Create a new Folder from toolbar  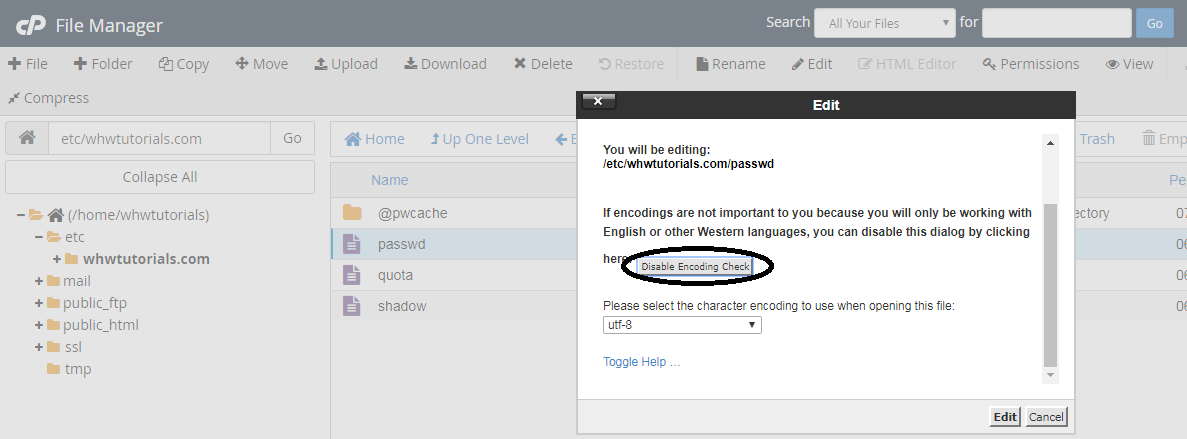(103, 64)
